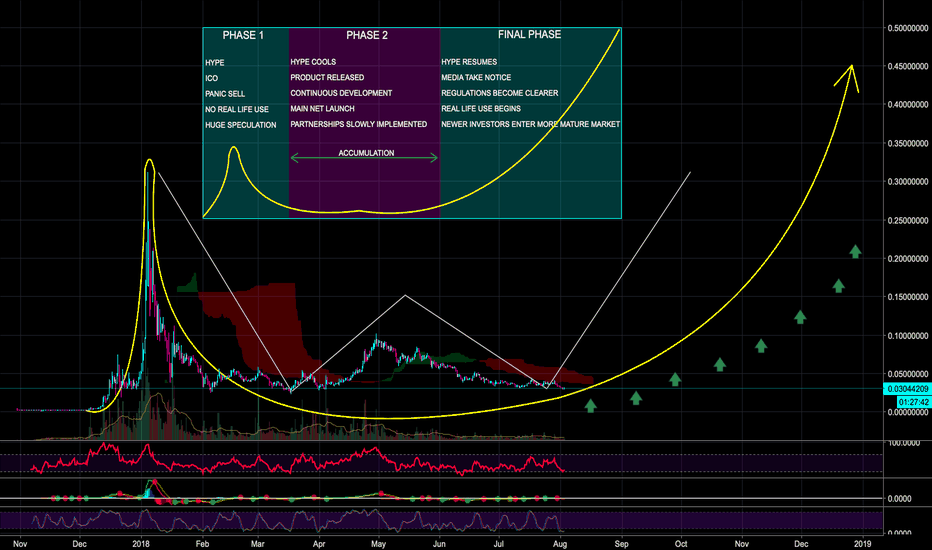The image size is (932, 550).
Task: Click the Dec label just before 2018
Action: pos(79,543)
